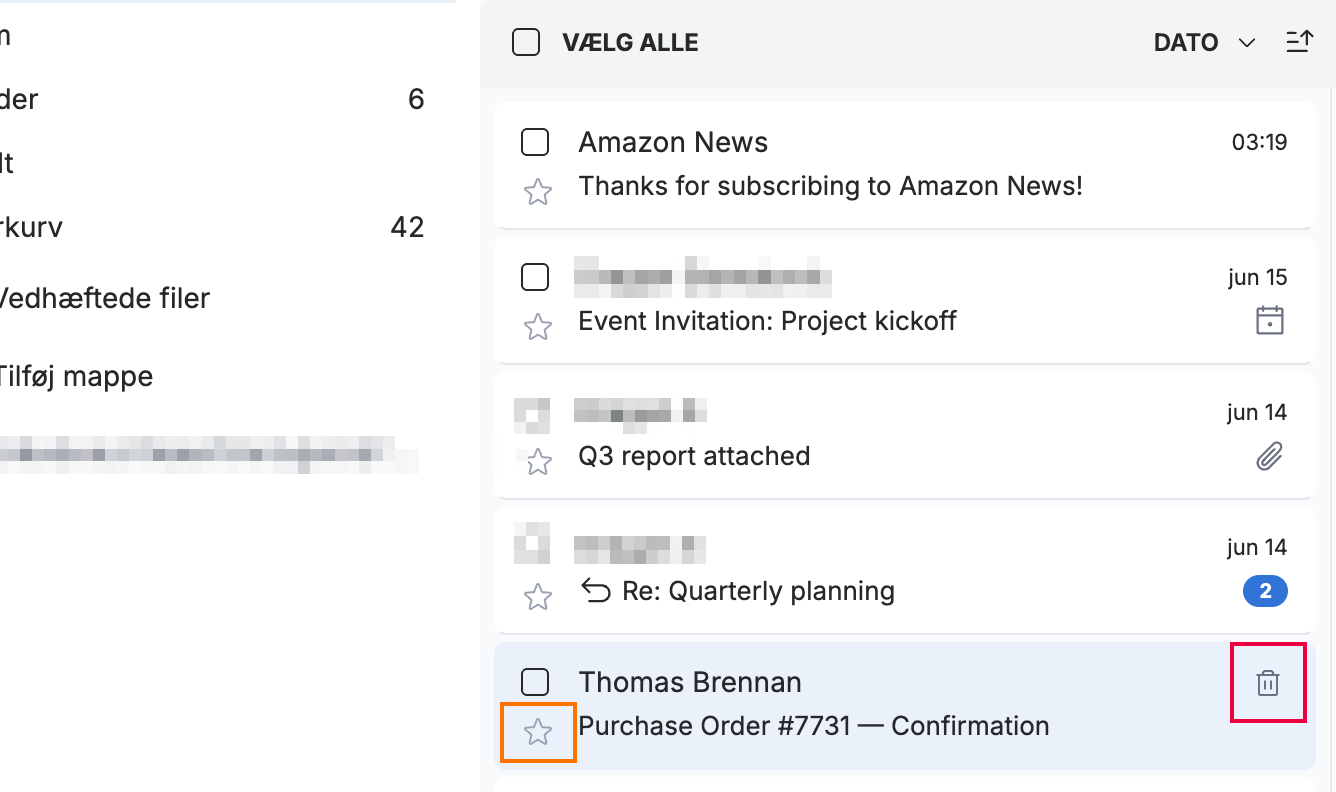This screenshot has width=1336, height=792.
Task: Toggle the sort order arrow icon
Action: tap(1298, 42)
